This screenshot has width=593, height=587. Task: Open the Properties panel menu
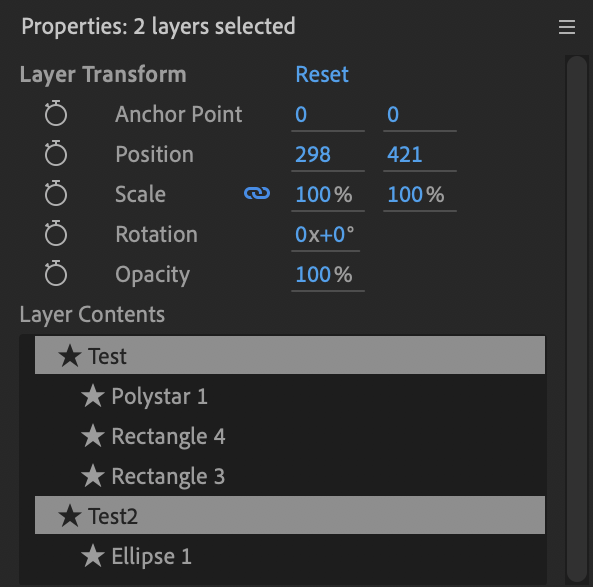[x=567, y=27]
